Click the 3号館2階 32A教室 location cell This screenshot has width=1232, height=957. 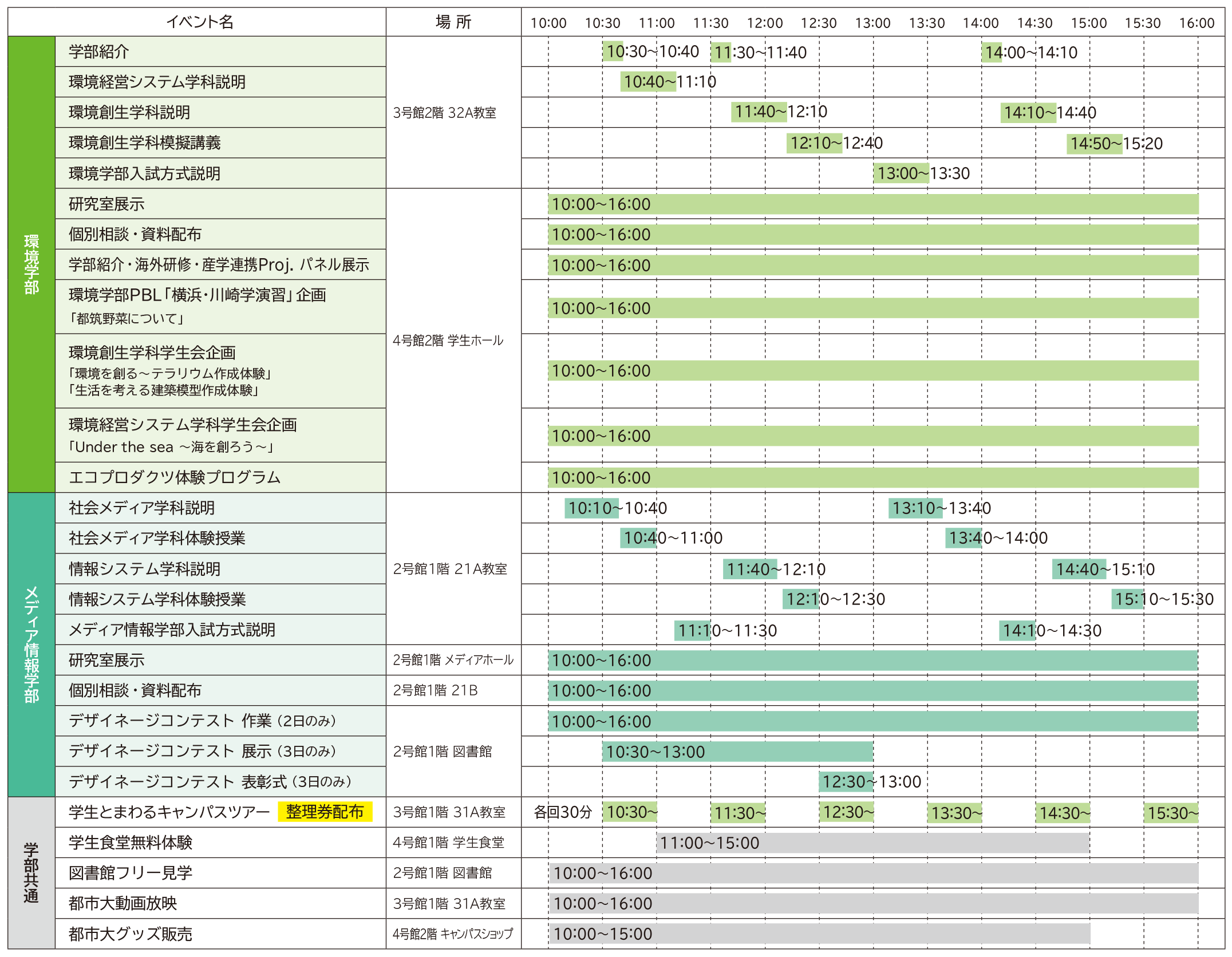(445, 113)
